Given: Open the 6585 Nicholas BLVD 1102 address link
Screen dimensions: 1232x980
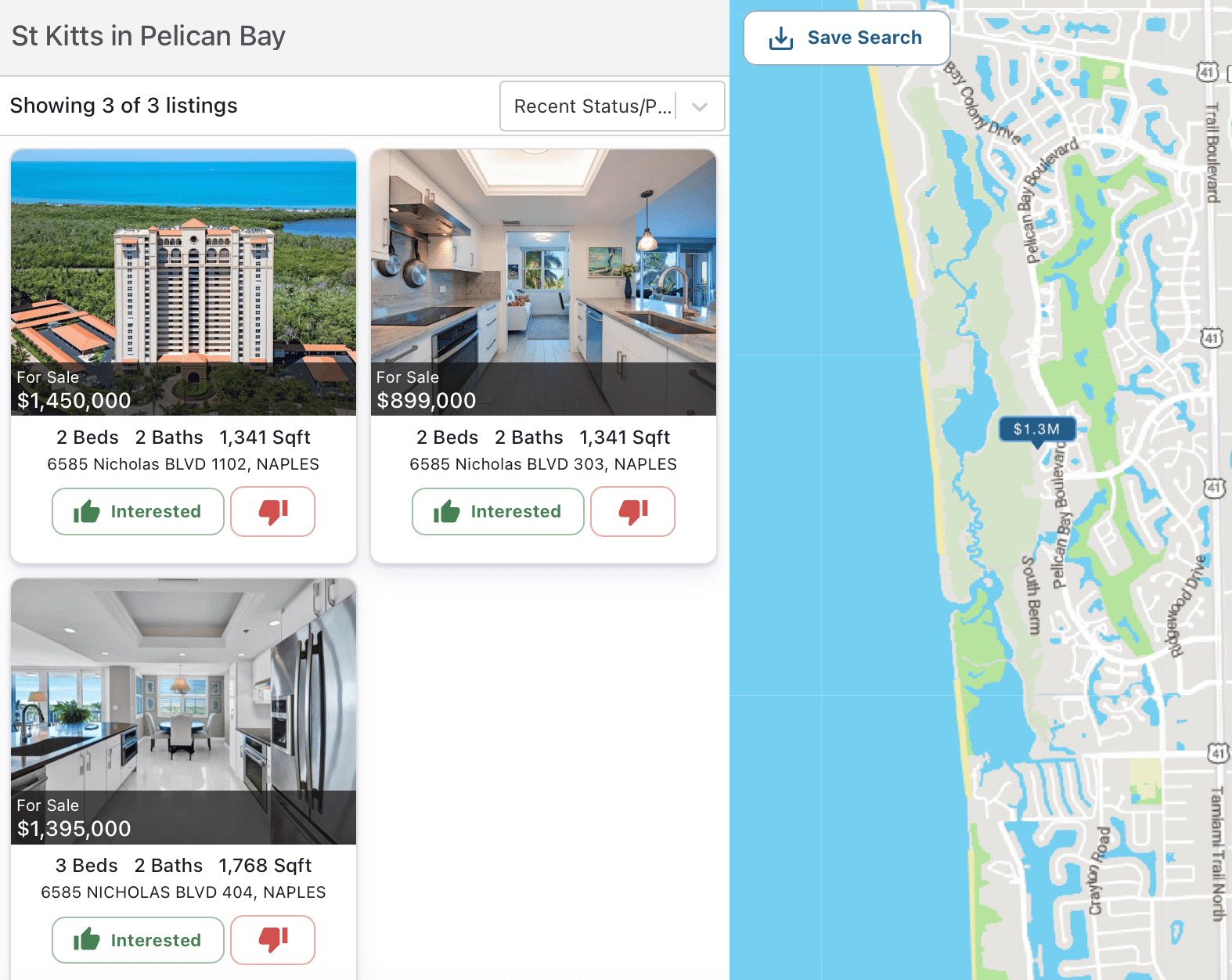Looking at the screenshot, I should coord(183,464).
